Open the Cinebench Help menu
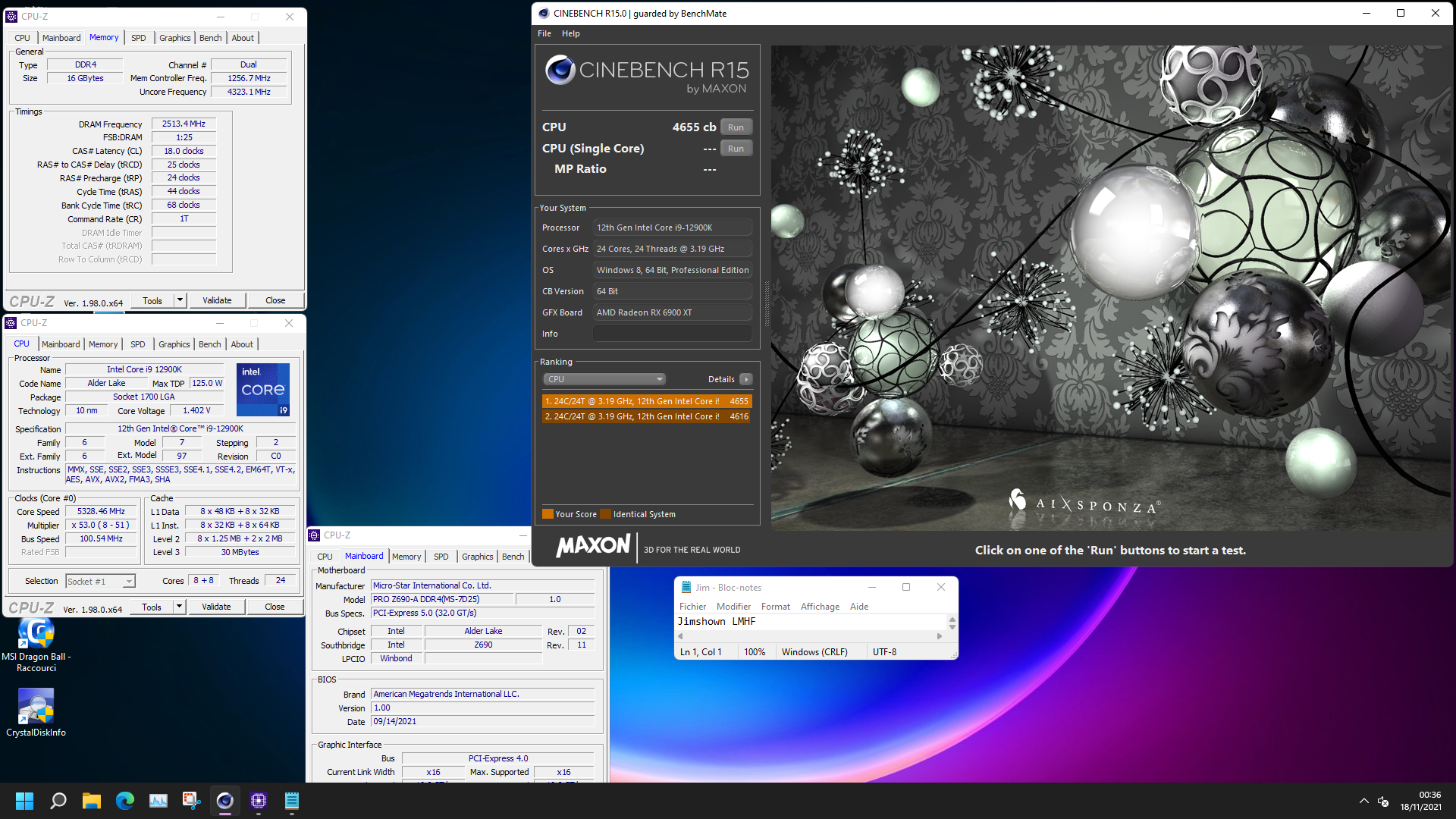The width and height of the screenshot is (1456, 819). [x=571, y=33]
